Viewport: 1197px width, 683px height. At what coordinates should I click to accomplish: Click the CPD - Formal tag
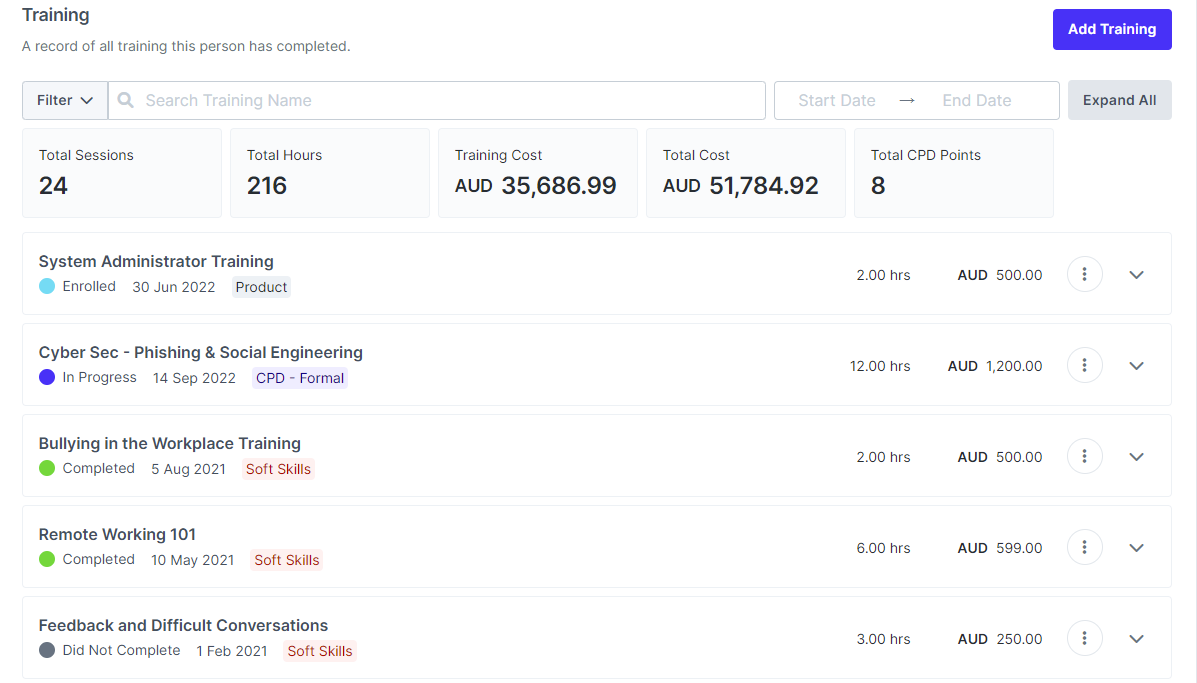coord(299,378)
